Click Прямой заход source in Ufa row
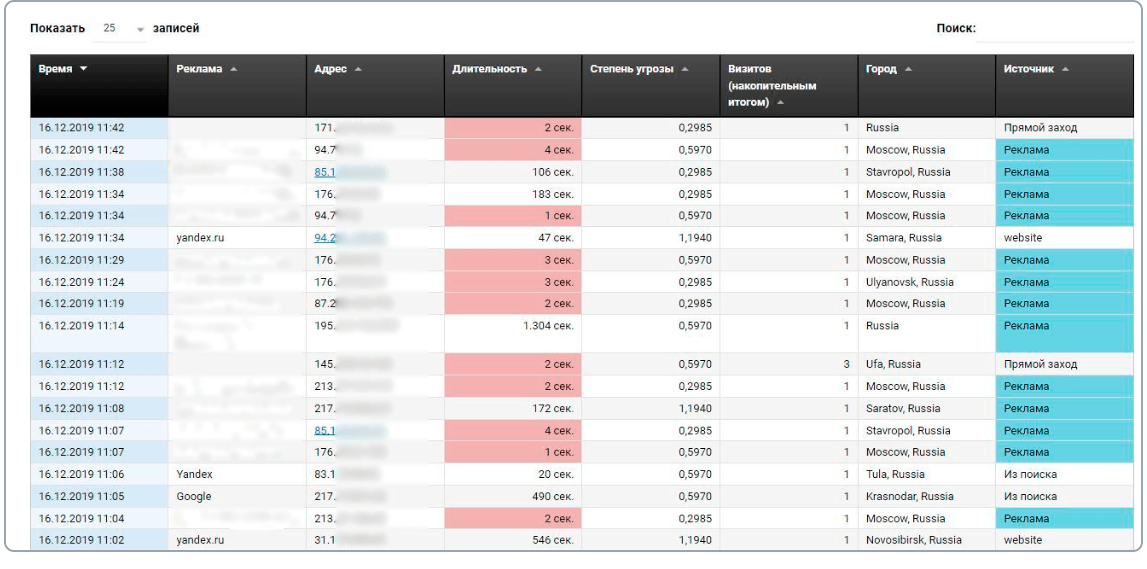1147x569 pixels. click(x=1040, y=365)
